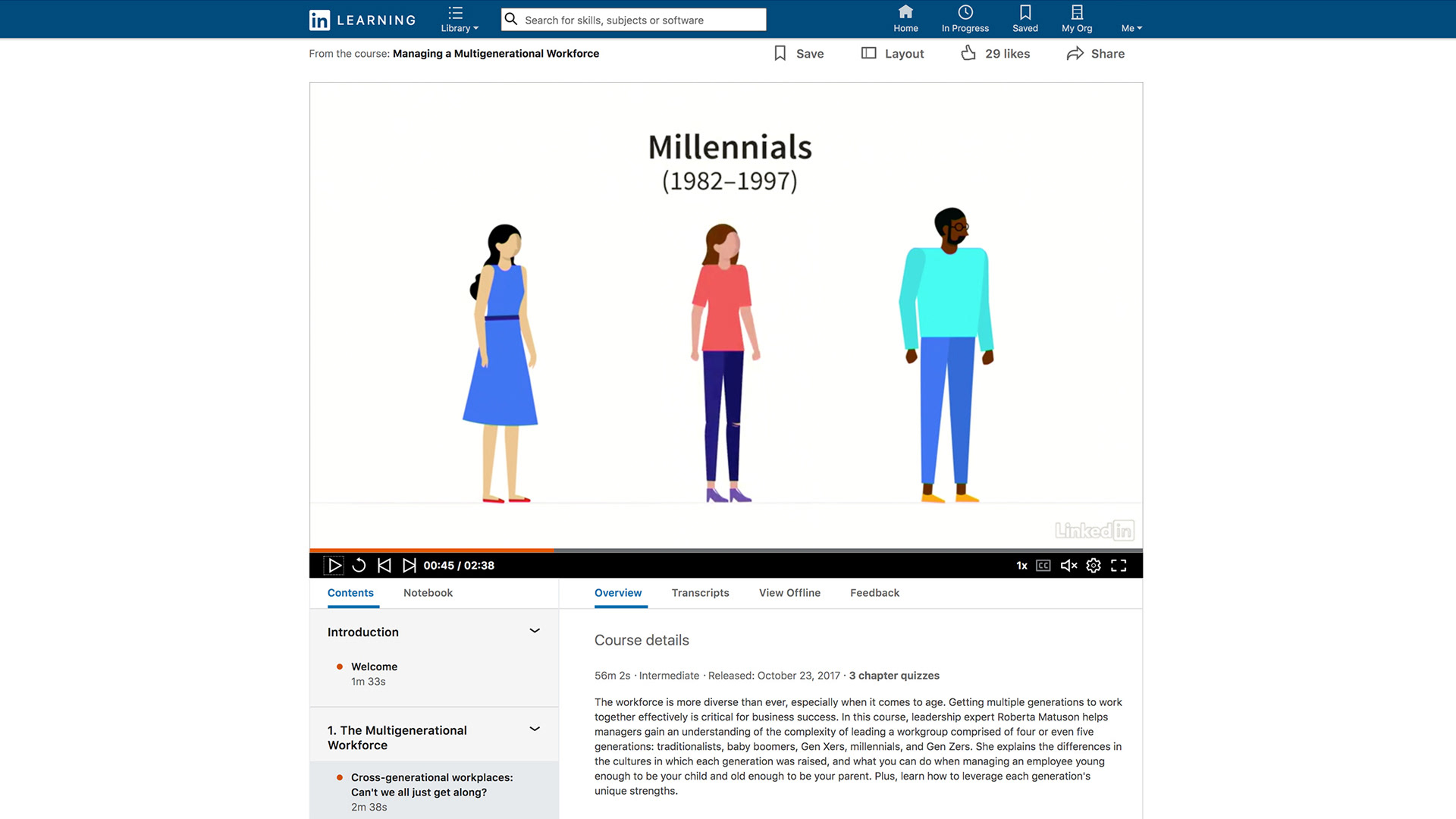The height and width of the screenshot is (819, 1456).
Task: Collapse the Introduction section
Action: pyautogui.click(x=535, y=631)
